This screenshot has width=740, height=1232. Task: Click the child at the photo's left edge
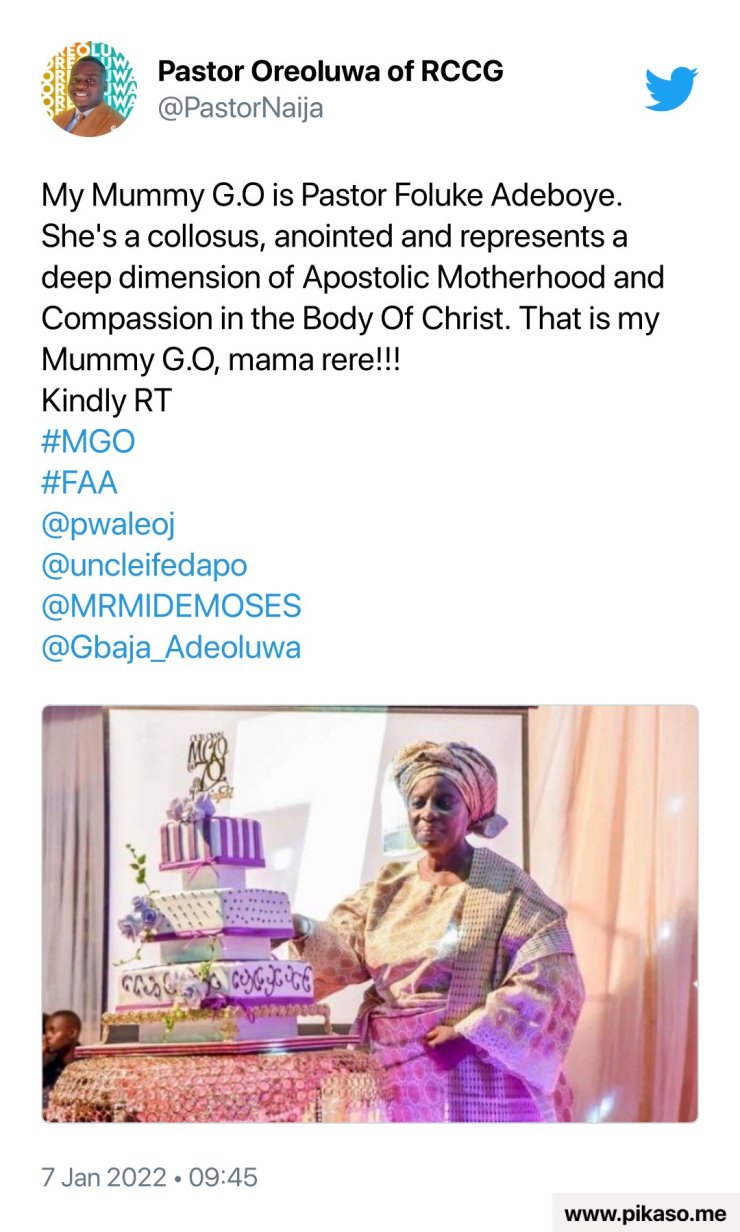click(x=58, y=1045)
